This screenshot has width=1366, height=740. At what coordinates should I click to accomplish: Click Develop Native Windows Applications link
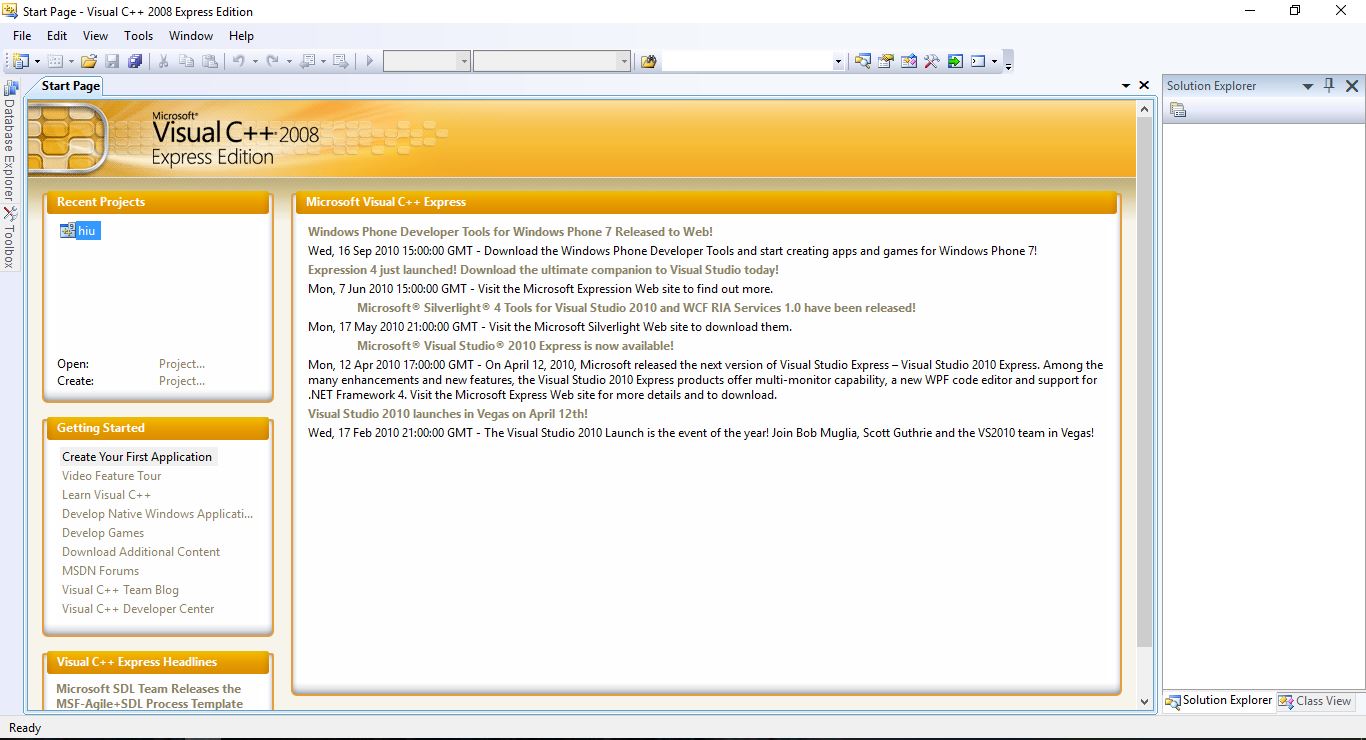click(x=158, y=514)
